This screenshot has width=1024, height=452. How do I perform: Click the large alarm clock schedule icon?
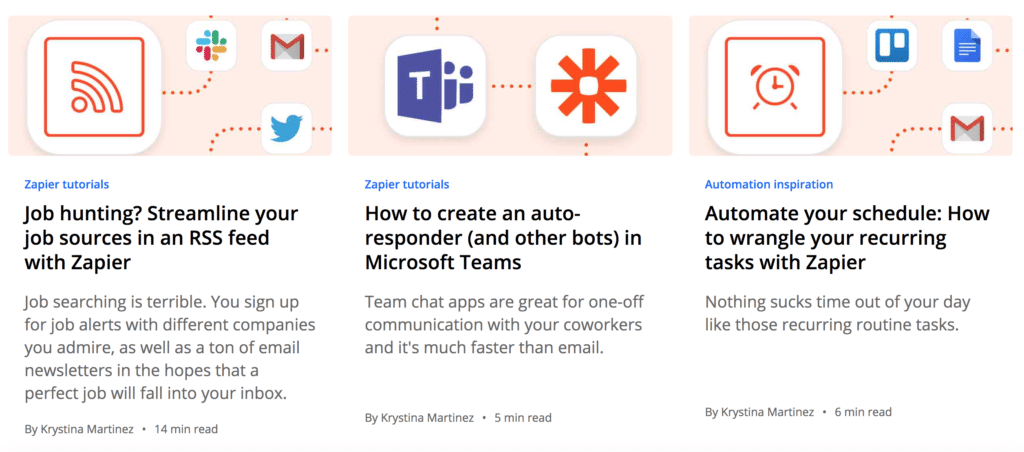(x=775, y=86)
